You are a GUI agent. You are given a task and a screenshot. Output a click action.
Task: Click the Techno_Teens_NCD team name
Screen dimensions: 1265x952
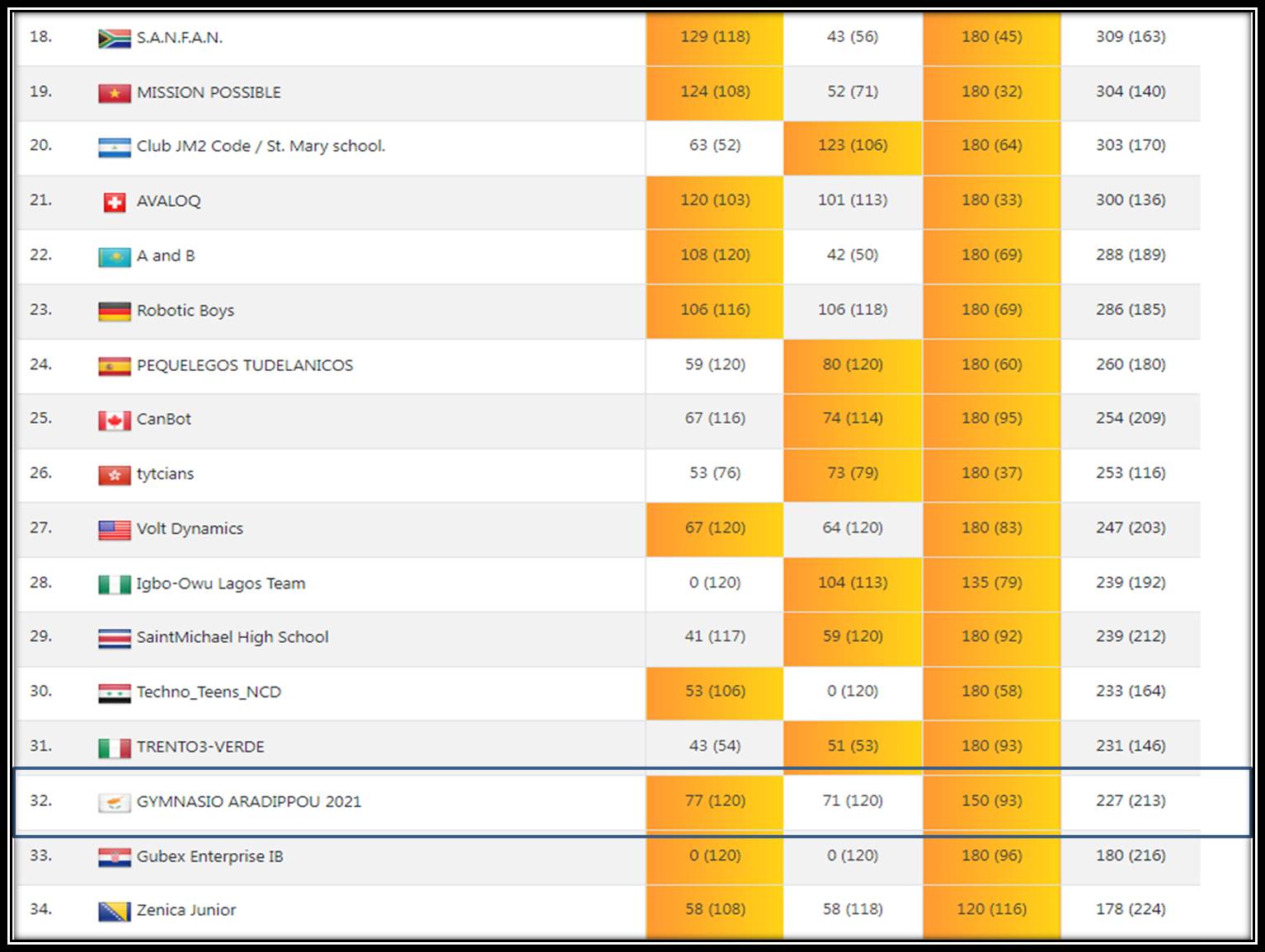pyautogui.click(x=209, y=692)
